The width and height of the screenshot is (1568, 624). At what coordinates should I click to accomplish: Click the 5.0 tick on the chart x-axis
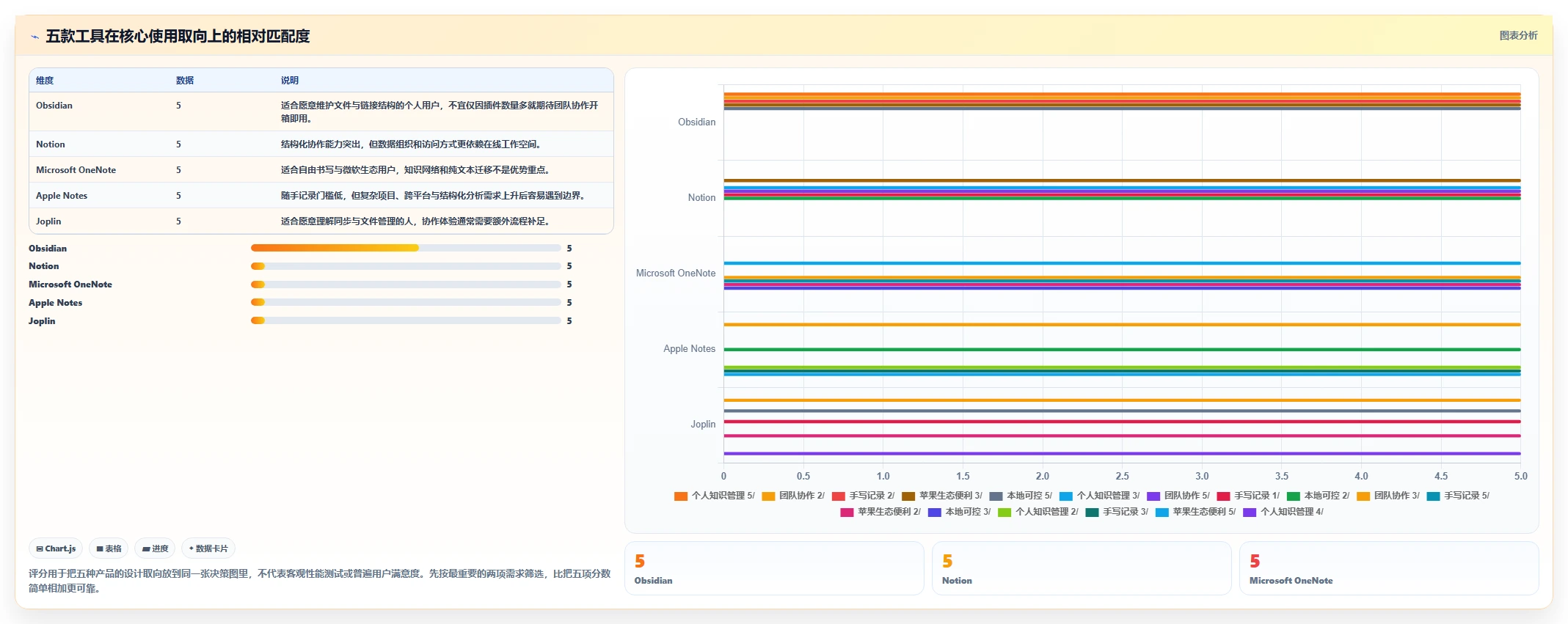click(x=1521, y=477)
